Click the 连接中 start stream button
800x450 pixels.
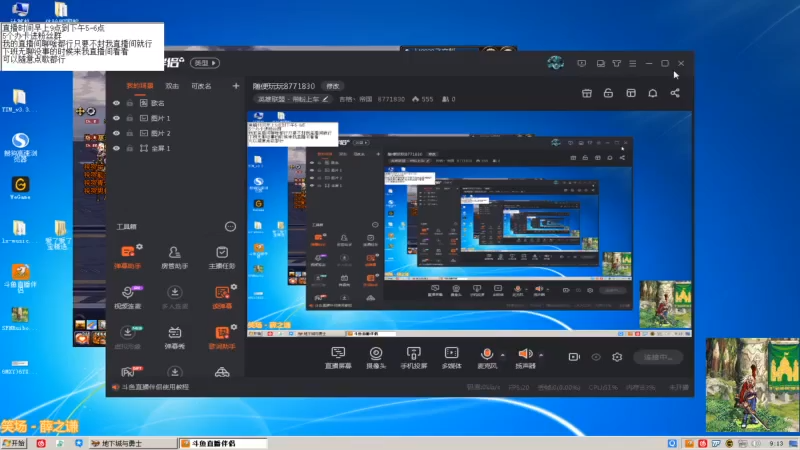658,357
